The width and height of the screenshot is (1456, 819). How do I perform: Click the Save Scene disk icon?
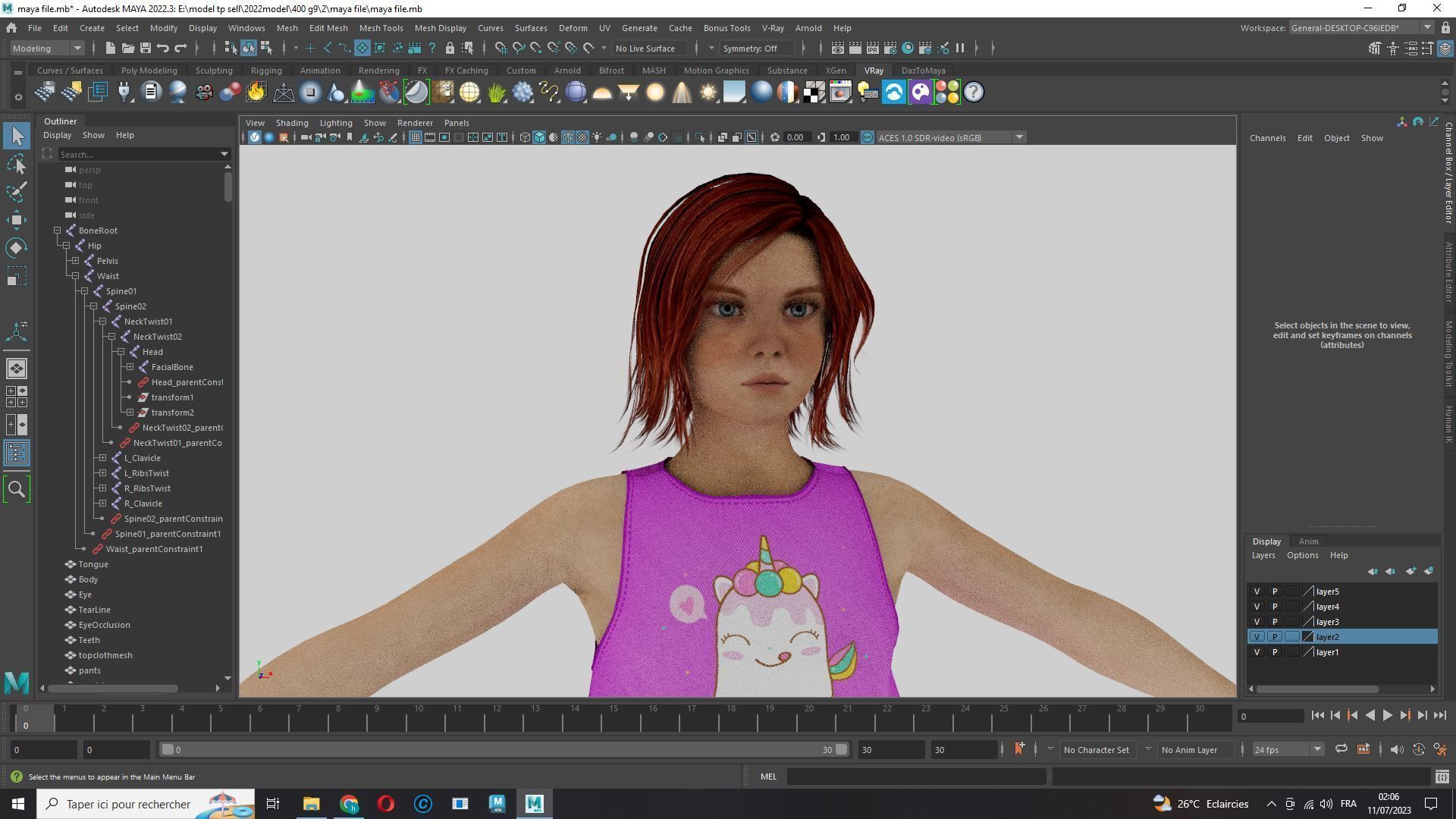(x=145, y=48)
